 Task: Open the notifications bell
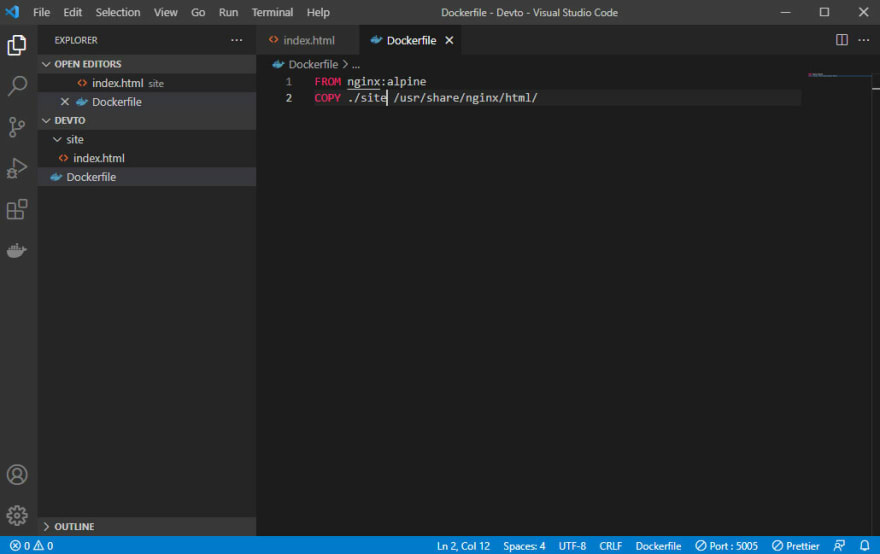pos(864,546)
